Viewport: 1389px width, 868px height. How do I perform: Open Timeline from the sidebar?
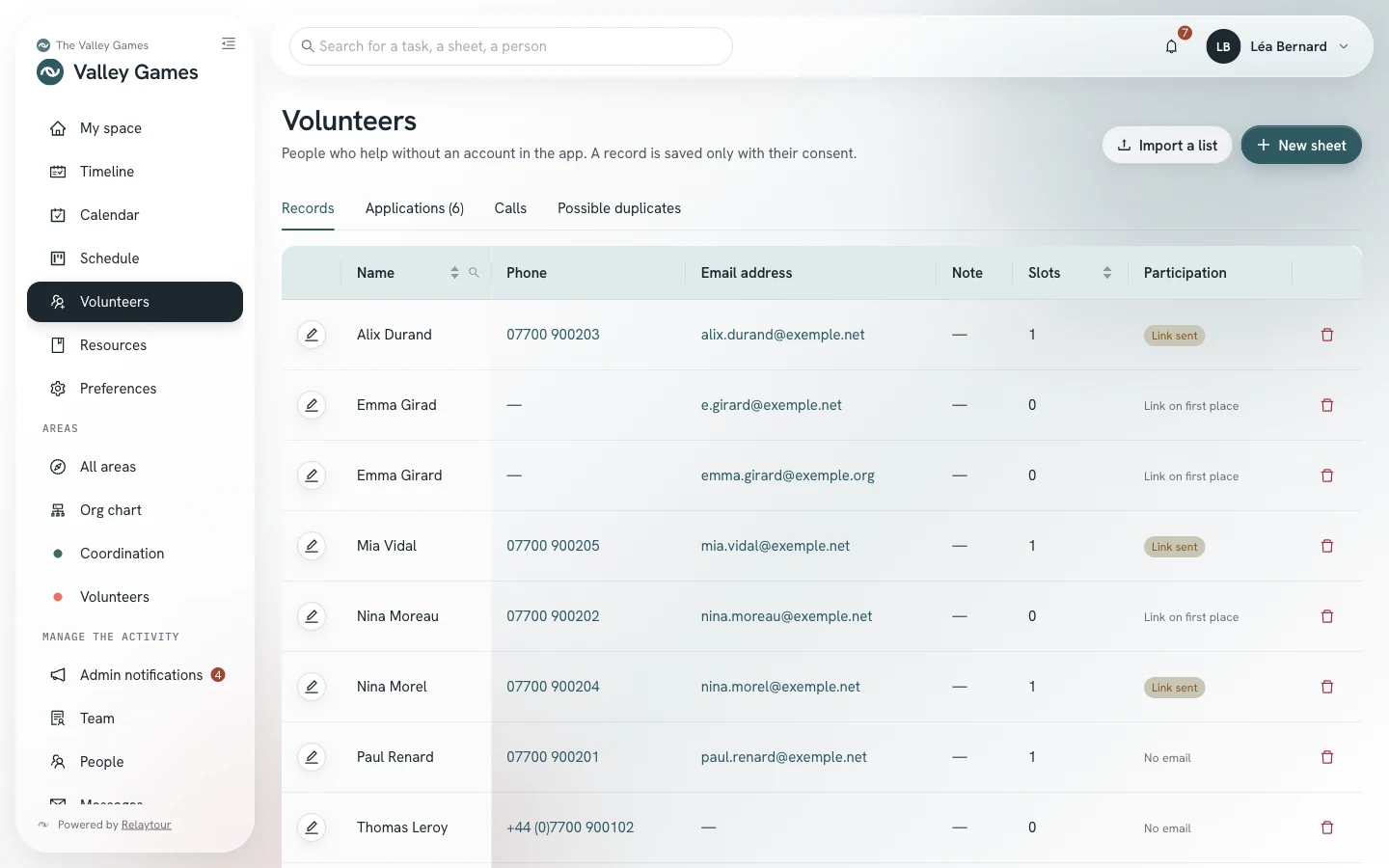coord(135,172)
